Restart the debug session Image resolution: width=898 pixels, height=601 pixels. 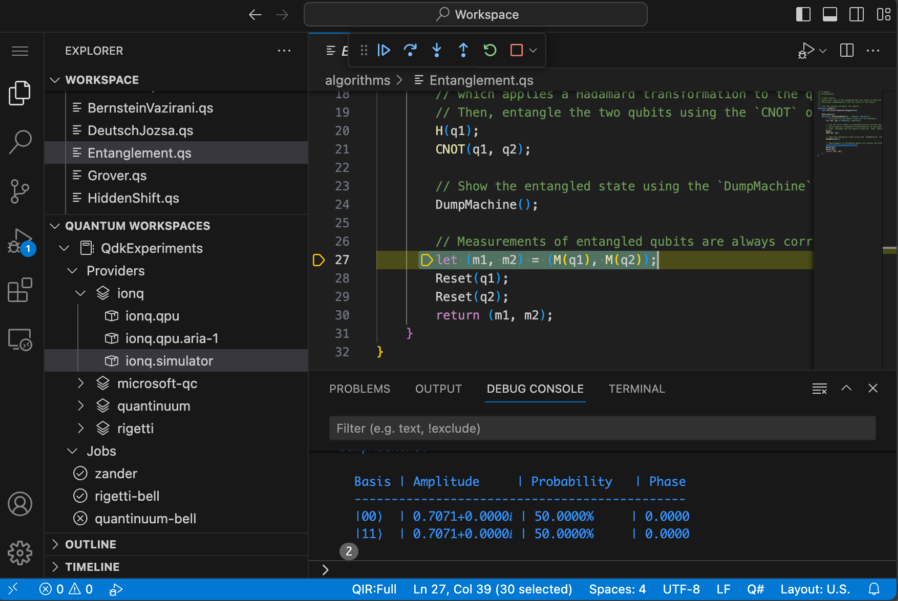coord(490,50)
